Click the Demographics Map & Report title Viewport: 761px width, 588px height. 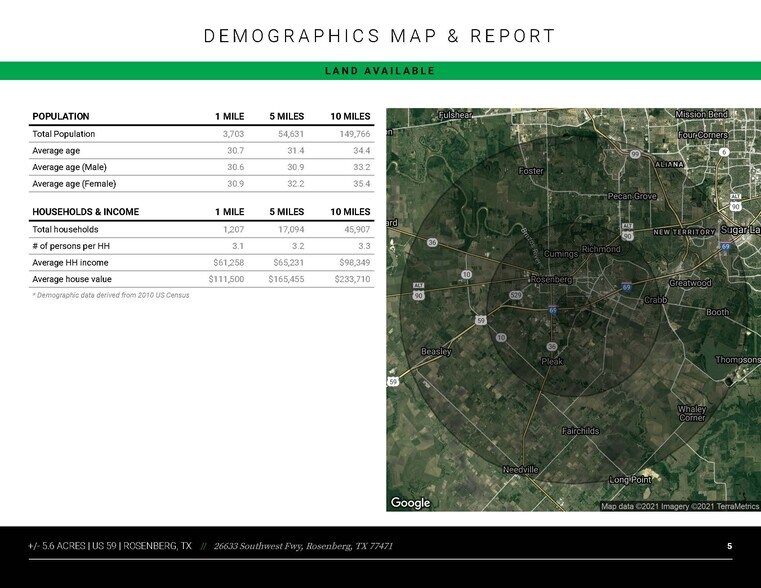point(379,36)
